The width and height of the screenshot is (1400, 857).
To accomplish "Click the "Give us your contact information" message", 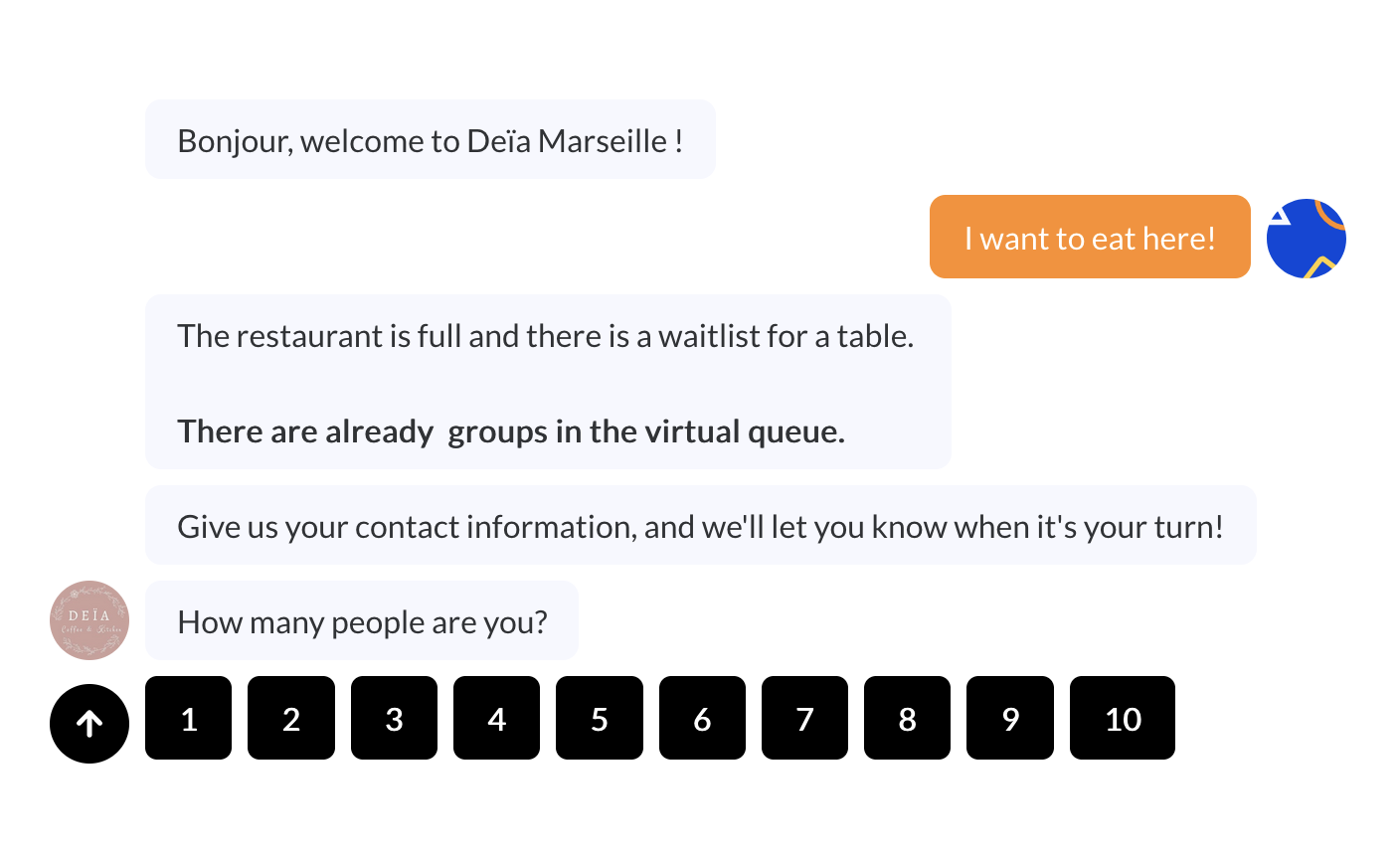I will [x=701, y=525].
